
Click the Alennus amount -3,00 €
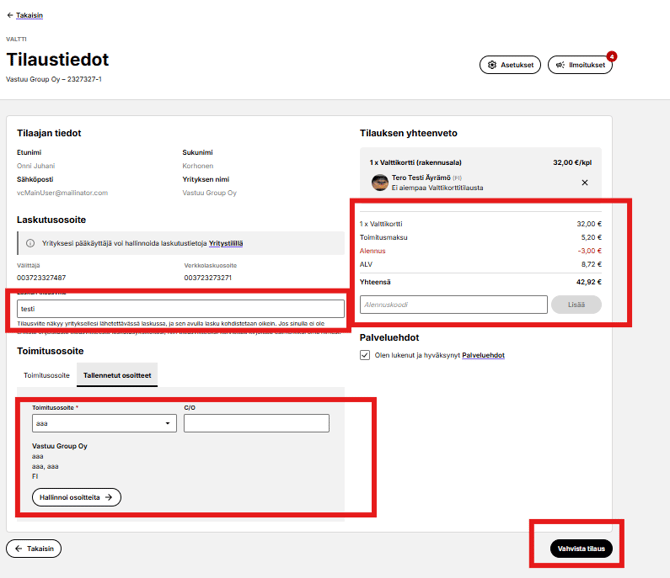point(589,251)
